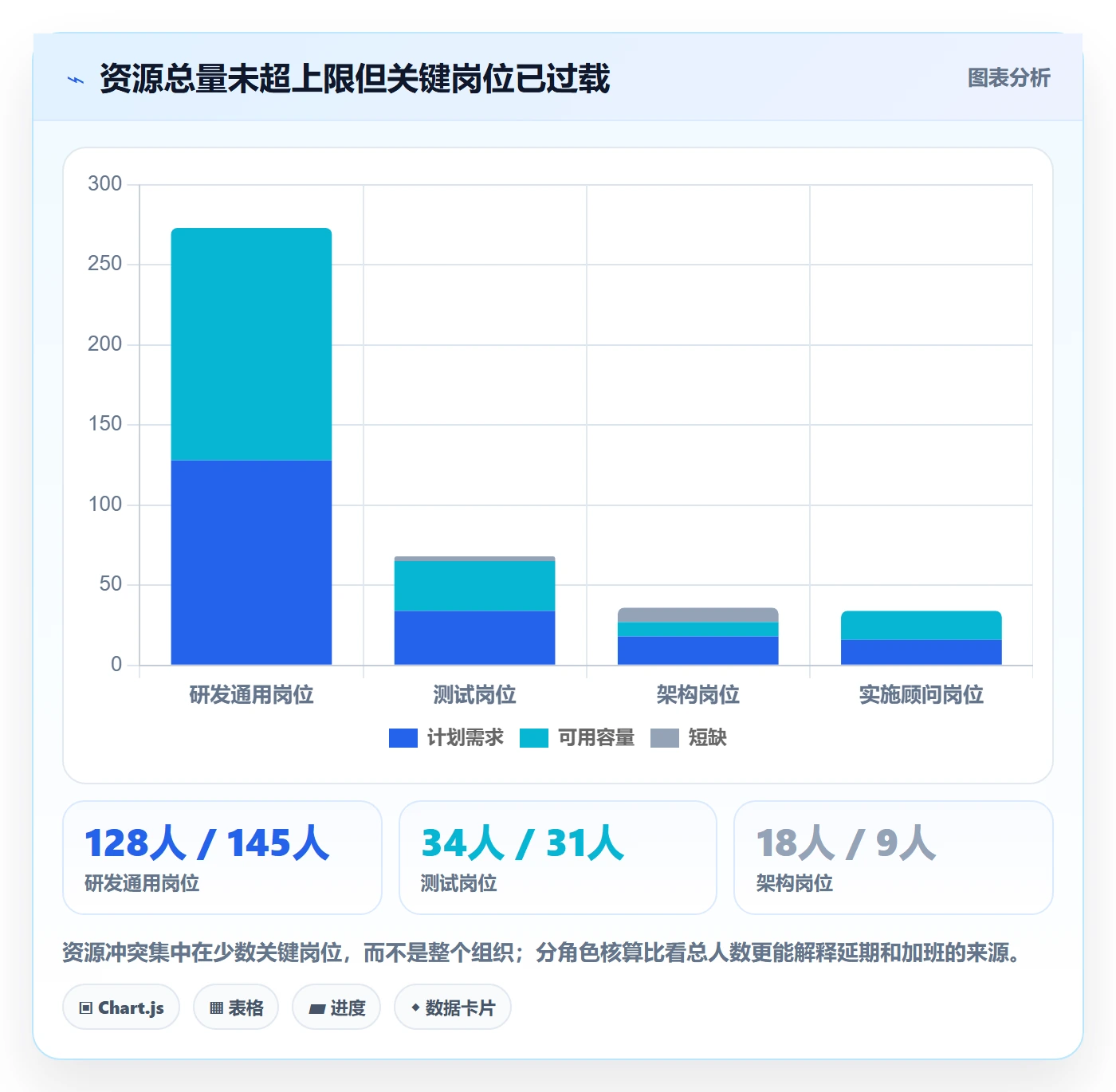Click the 测试岗位 x-axis label
This screenshot has width=1116, height=1092.
click(x=474, y=695)
